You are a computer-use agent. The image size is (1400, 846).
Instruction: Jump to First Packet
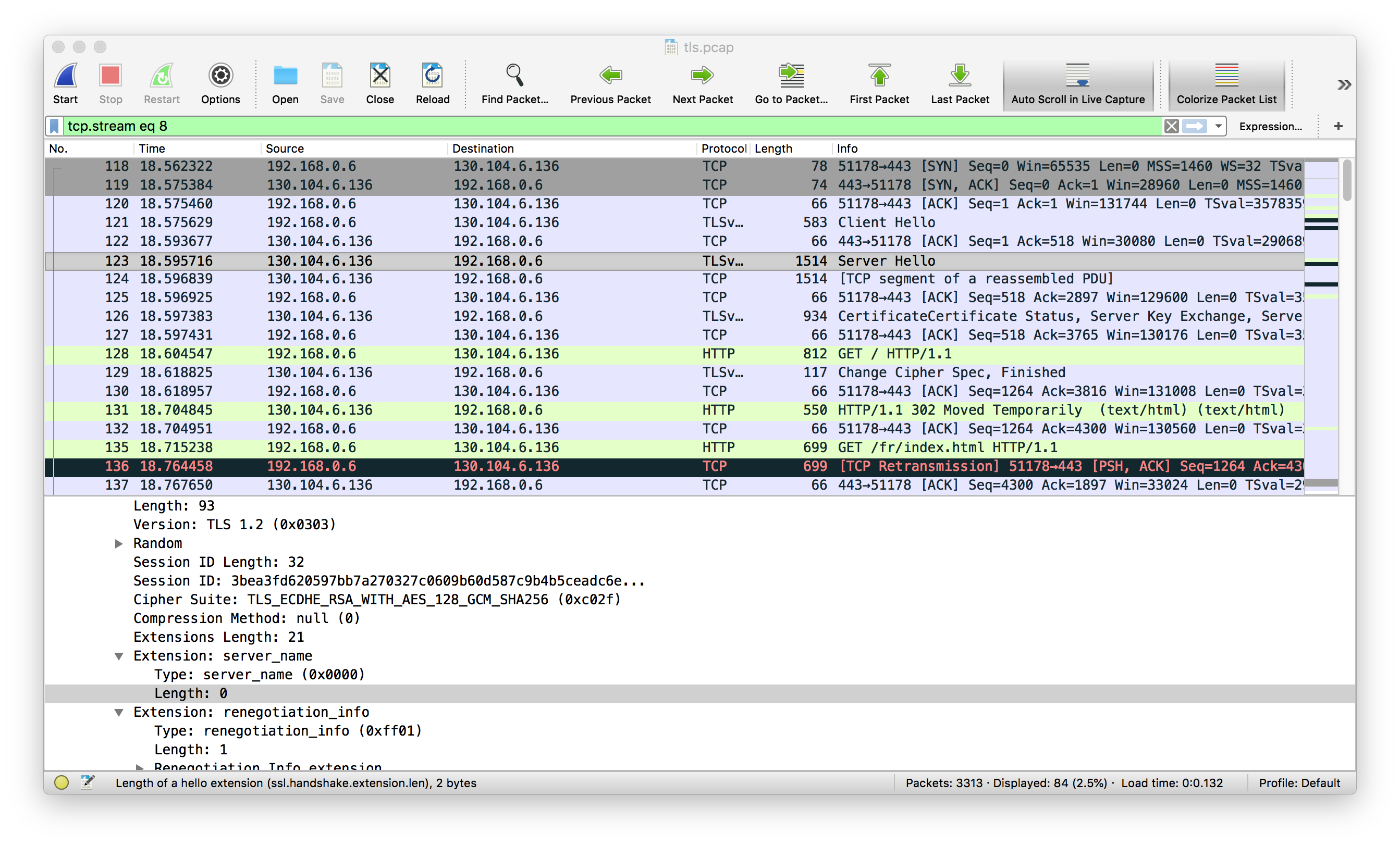tap(879, 76)
